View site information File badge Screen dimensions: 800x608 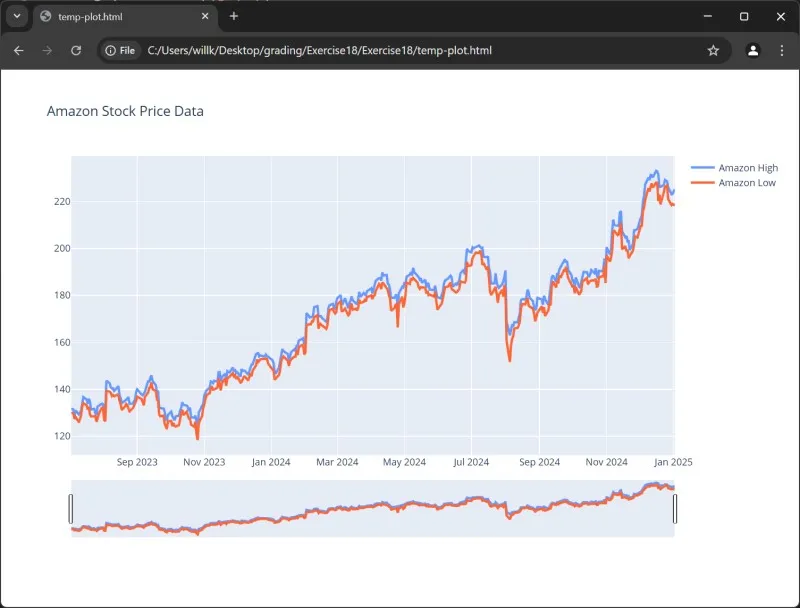pos(120,50)
